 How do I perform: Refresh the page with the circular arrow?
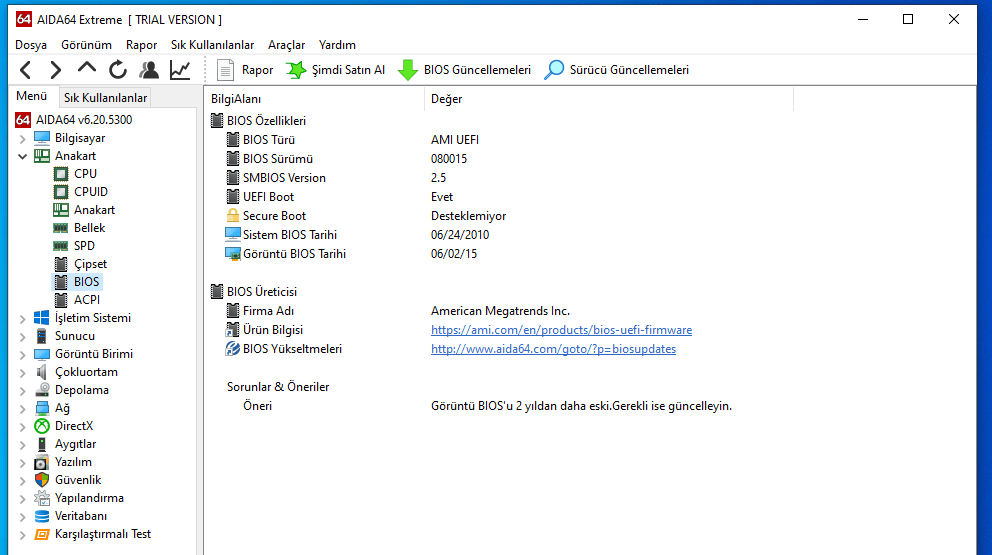(118, 70)
